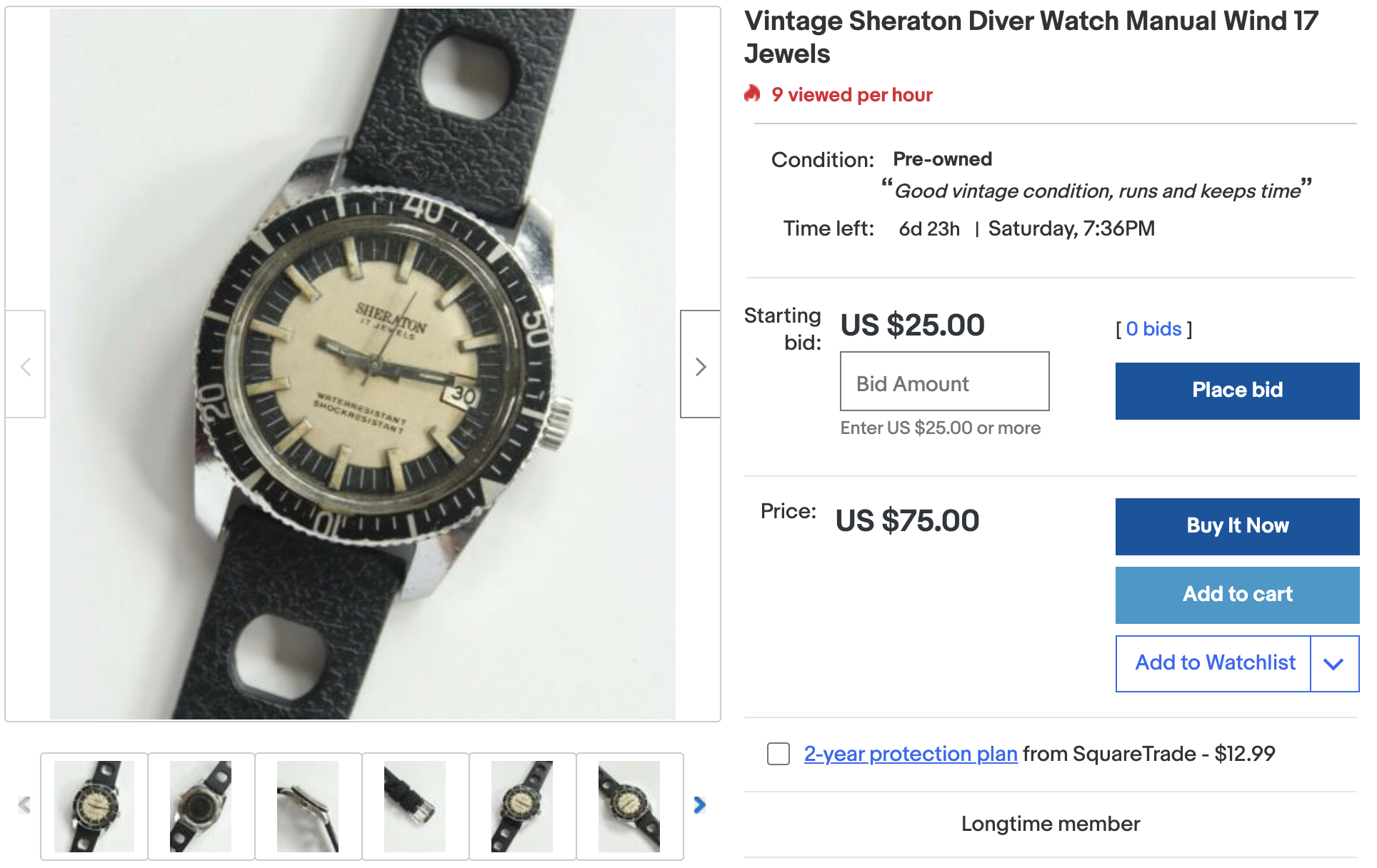Image resolution: width=1377 pixels, height=868 pixels.
Task: Select the fourth thumbnail showing strap buckle
Action: [x=415, y=806]
